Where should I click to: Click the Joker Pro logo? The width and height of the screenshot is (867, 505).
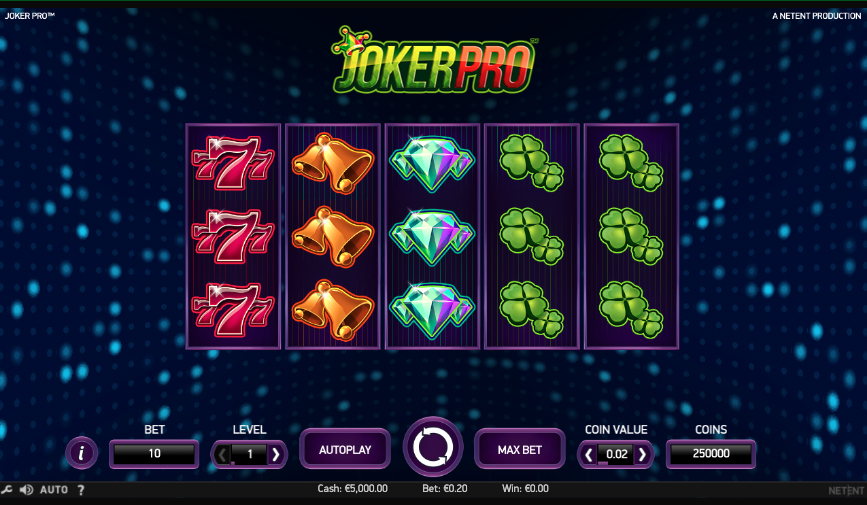(x=434, y=60)
